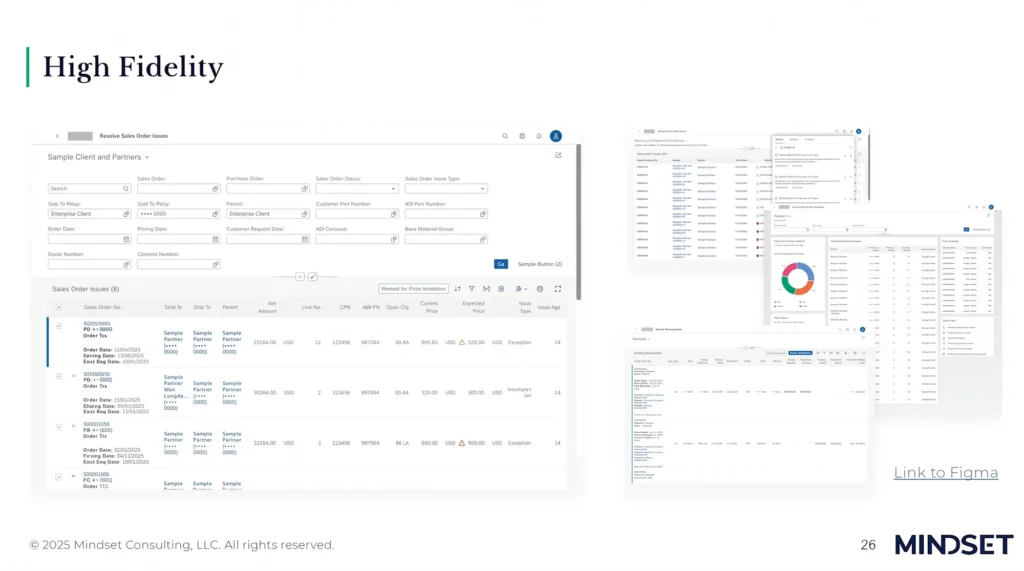Toggle checkbox of the 32254.00 order row
This screenshot has width=1024, height=571.
pyautogui.click(x=59, y=427)
